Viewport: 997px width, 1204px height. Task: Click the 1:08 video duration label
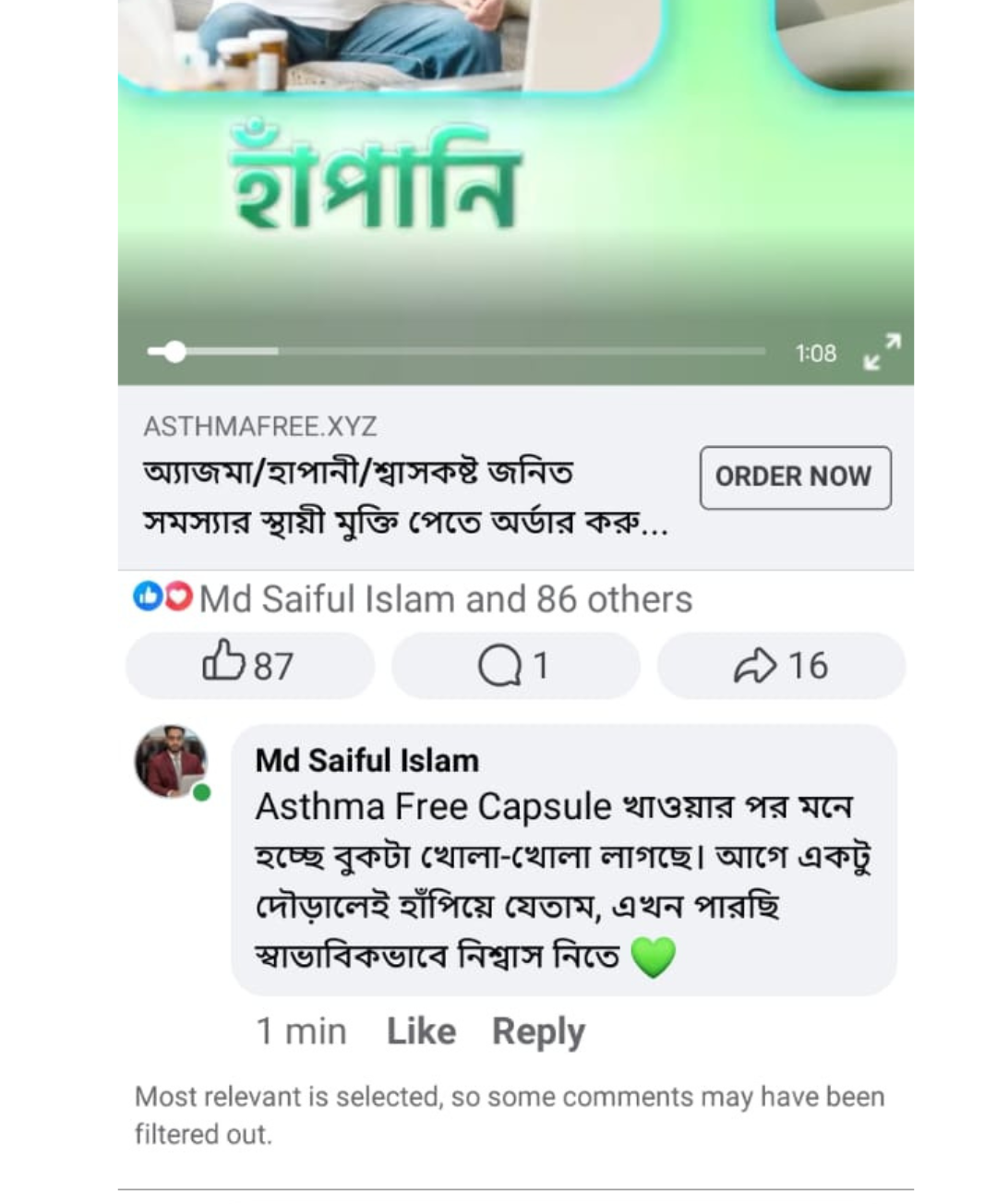pos(815,354)
